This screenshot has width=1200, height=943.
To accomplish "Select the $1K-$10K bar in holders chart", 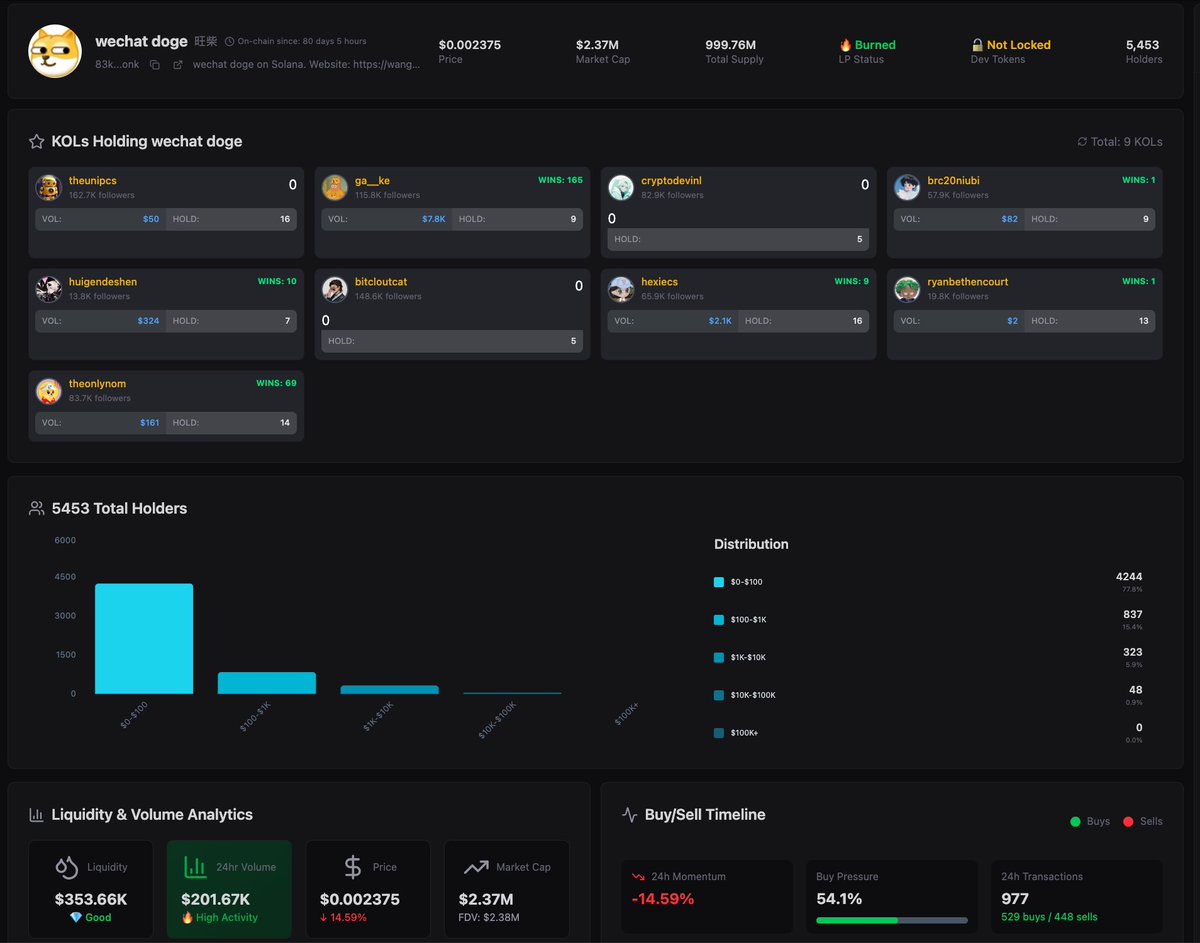I will 389,690.
